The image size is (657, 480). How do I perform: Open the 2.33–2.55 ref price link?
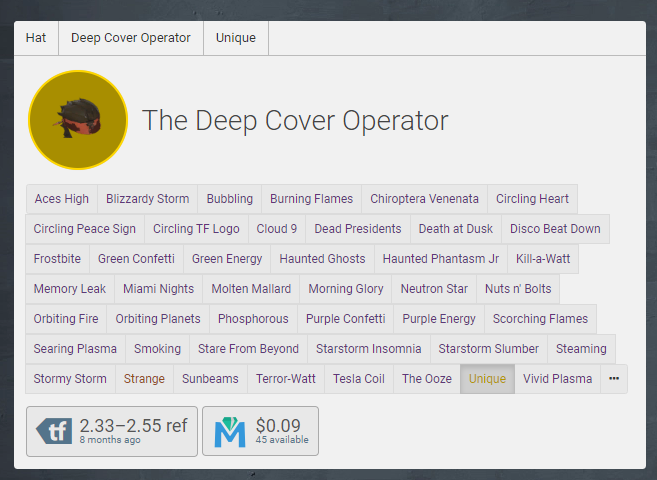(x=112, y=431)
